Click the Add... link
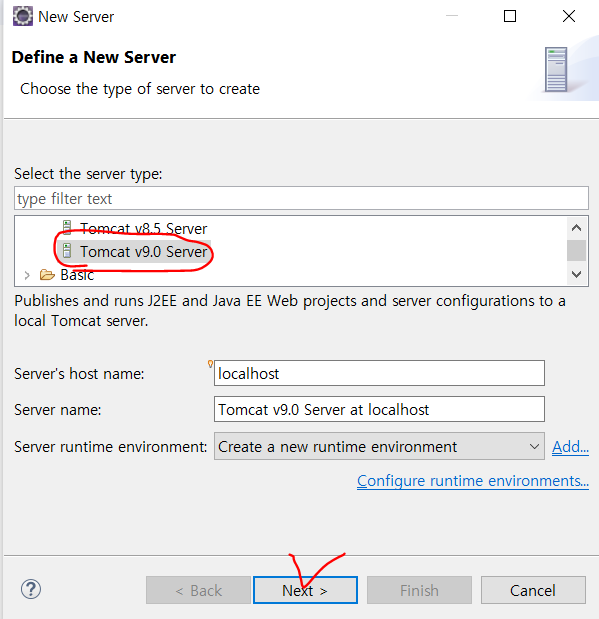Viewport: 599px width, 619px height. point(570,447)
